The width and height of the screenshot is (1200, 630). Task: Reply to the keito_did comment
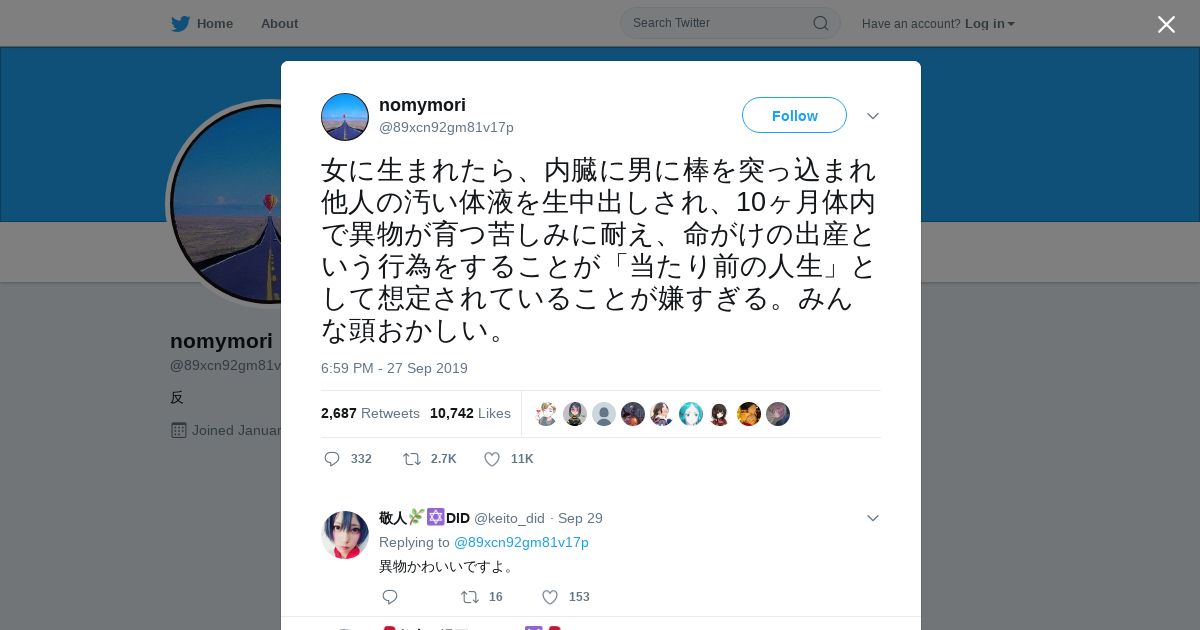coord(390,597)
